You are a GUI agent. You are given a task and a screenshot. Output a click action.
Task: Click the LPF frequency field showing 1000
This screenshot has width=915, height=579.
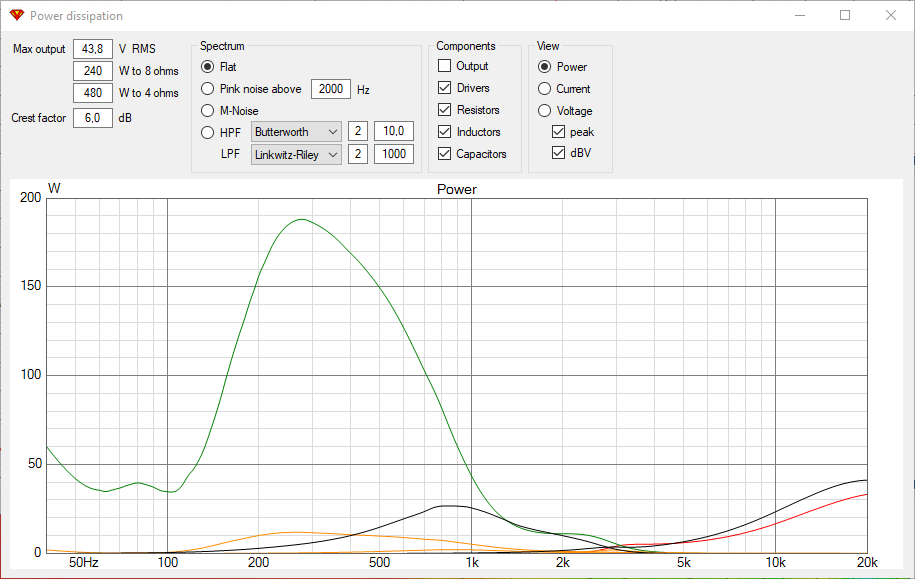pyautogui.click(x=394, y=154)
